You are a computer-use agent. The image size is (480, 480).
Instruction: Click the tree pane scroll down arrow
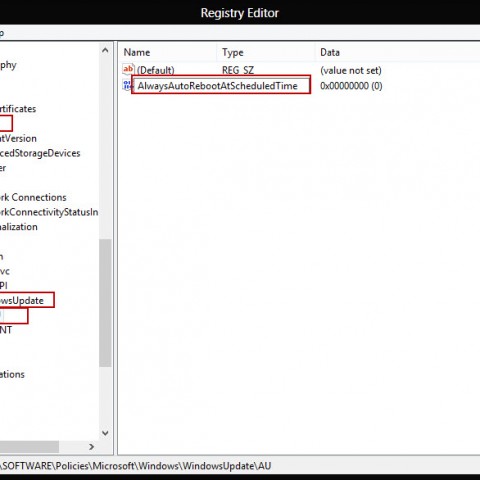tap(105, 433)
